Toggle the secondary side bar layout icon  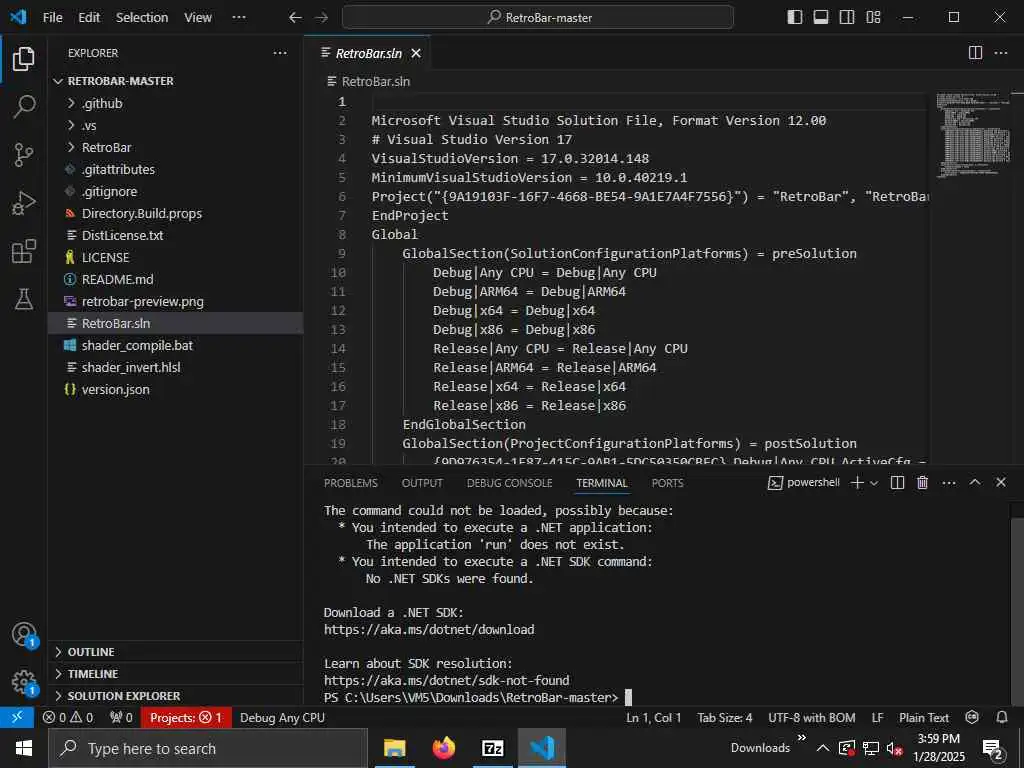[x=847, y=18]
